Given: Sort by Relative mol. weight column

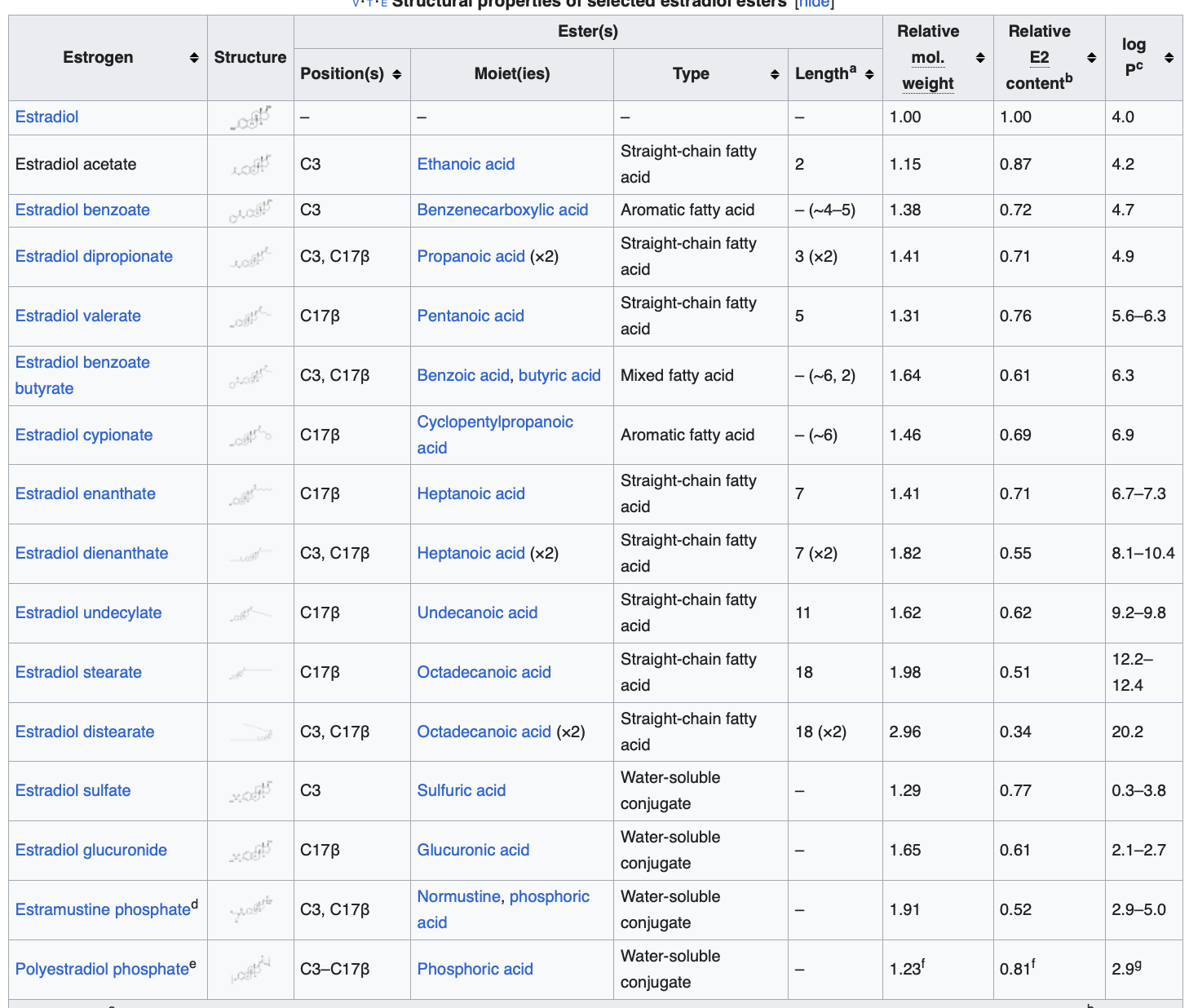Looking at the screenshot, I should coord(979,58).
